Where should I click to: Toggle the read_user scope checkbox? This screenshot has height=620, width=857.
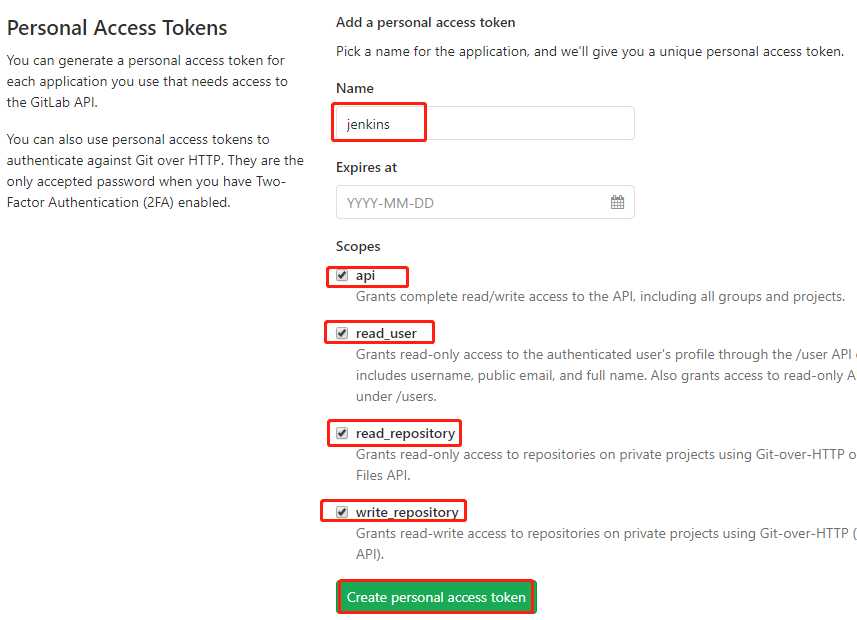(x=342, y=333)
